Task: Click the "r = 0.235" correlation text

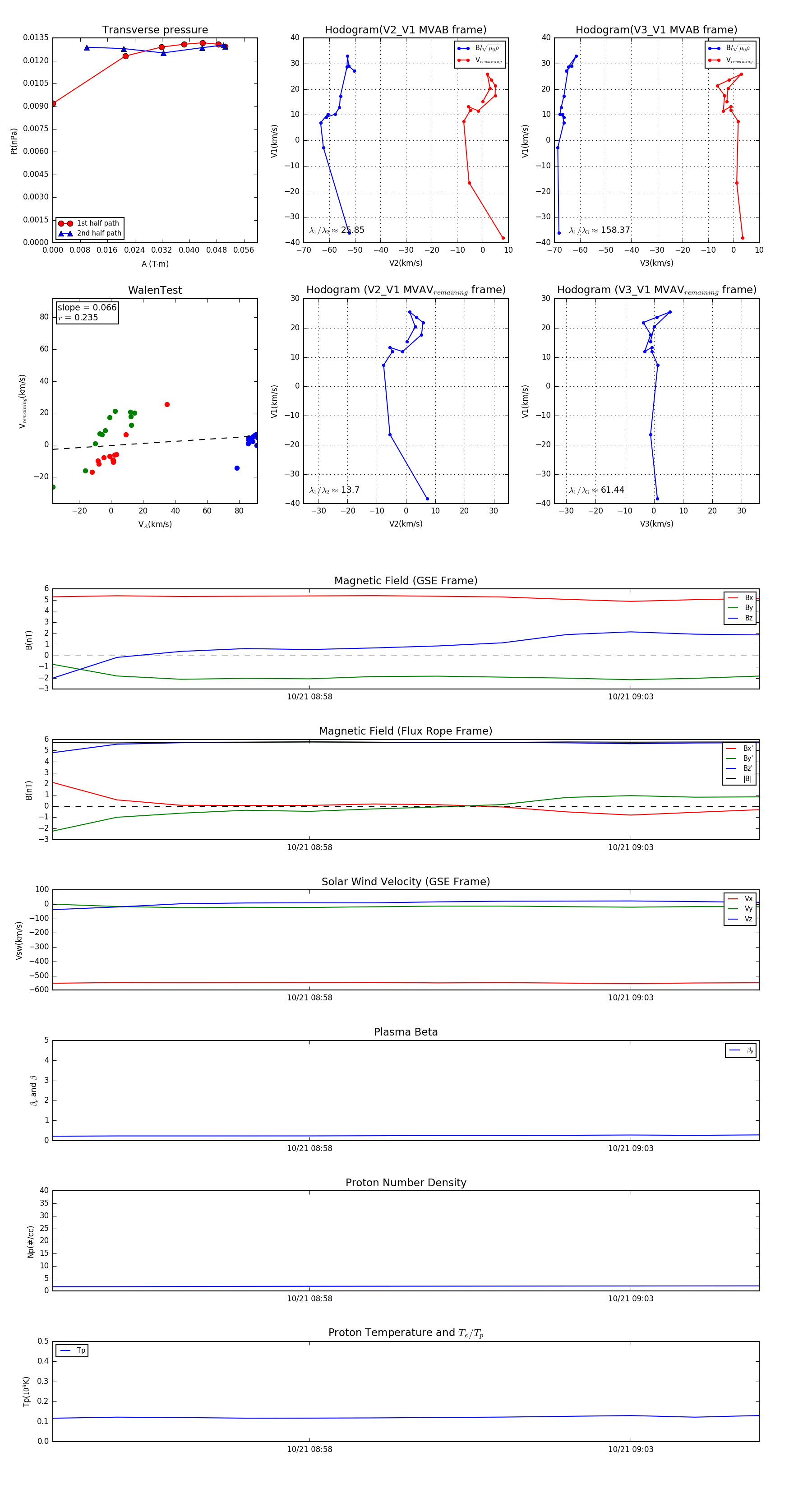Action: [x=78, y=317]
